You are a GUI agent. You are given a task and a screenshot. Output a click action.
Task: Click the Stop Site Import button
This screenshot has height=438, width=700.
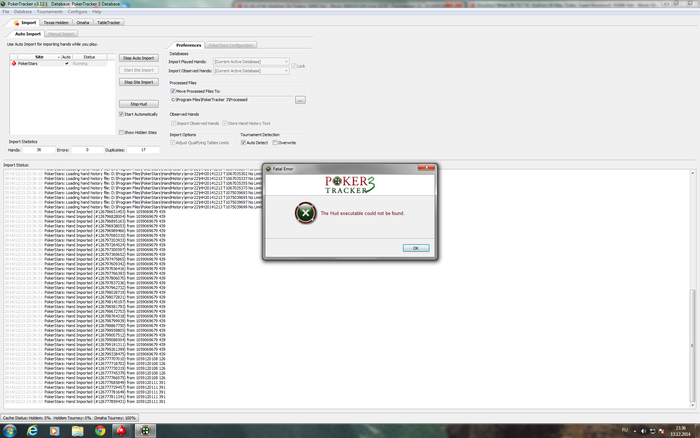coord(138,82)
